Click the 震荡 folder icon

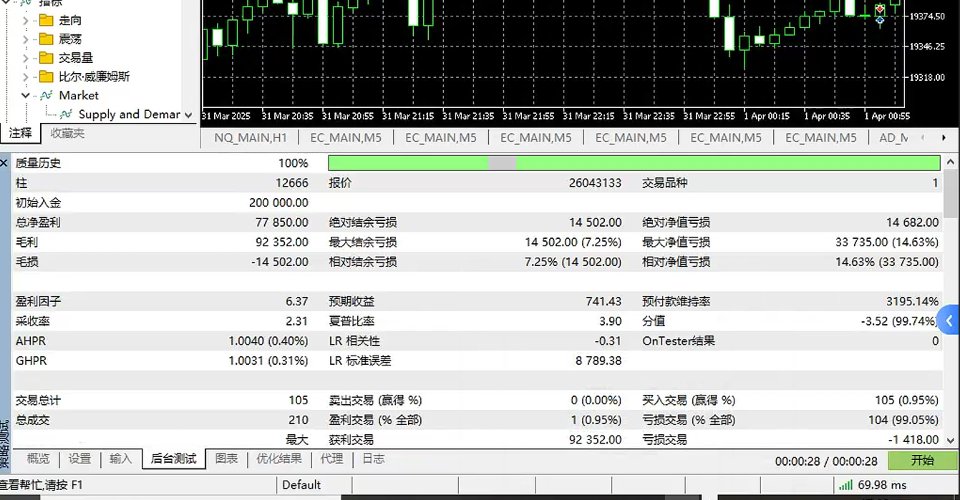pos(46,39)
